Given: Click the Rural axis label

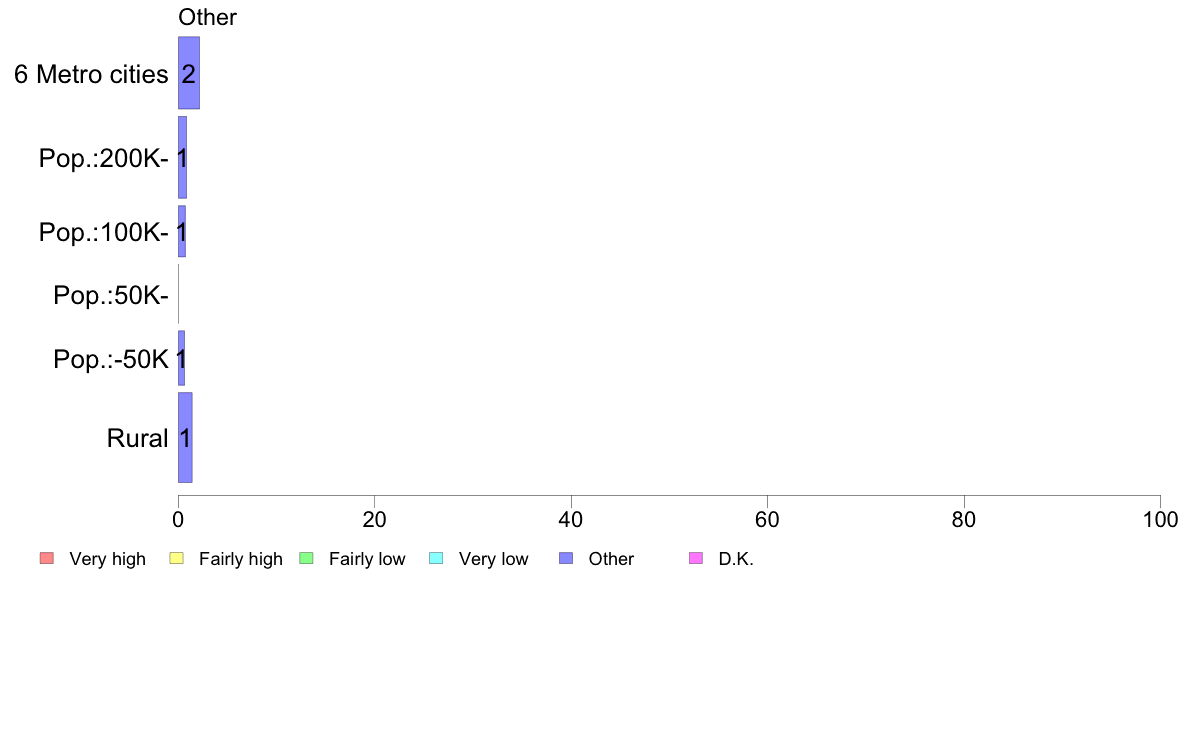Looking at the screenshot, I should point(137,438).
